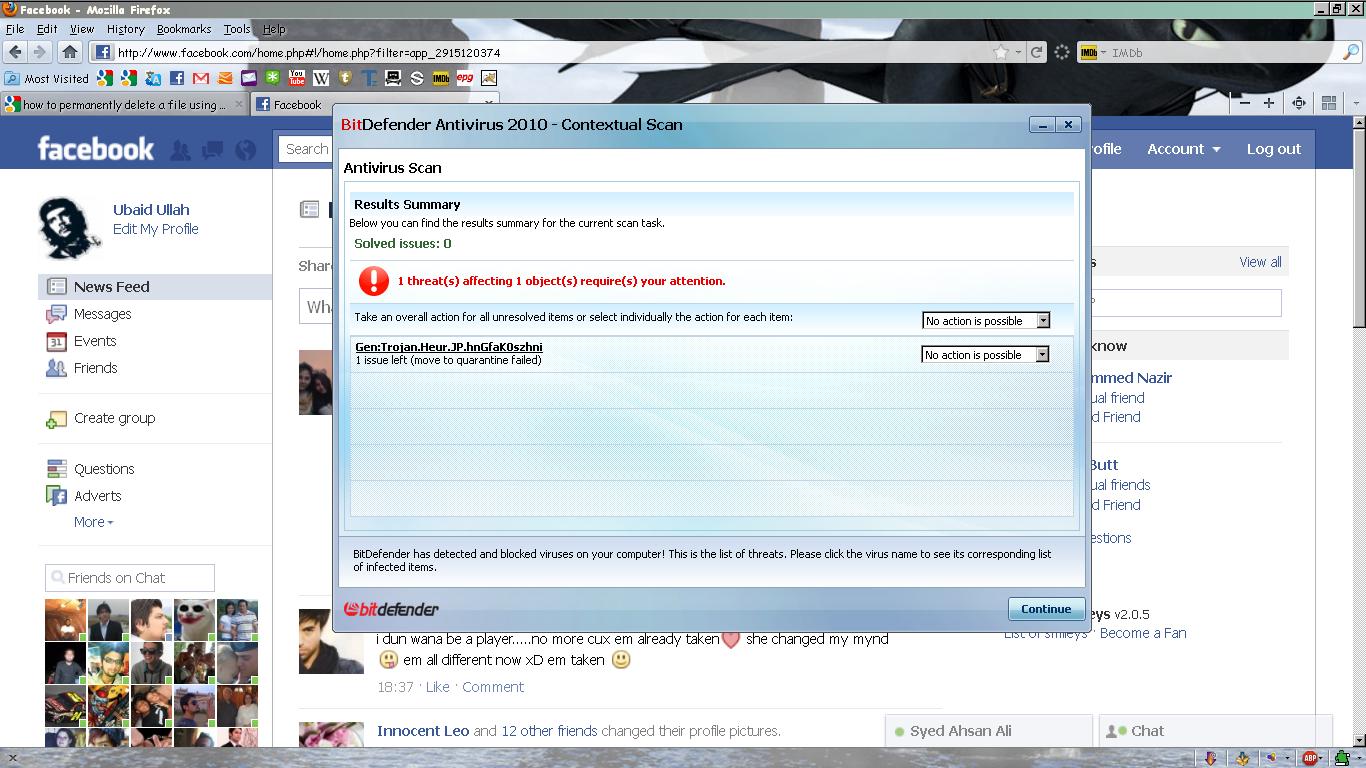Open the Tools menu
Image resolution: width=1366 pixels, height=768 pixels.
pyautogui.click(x=237, y=29)
